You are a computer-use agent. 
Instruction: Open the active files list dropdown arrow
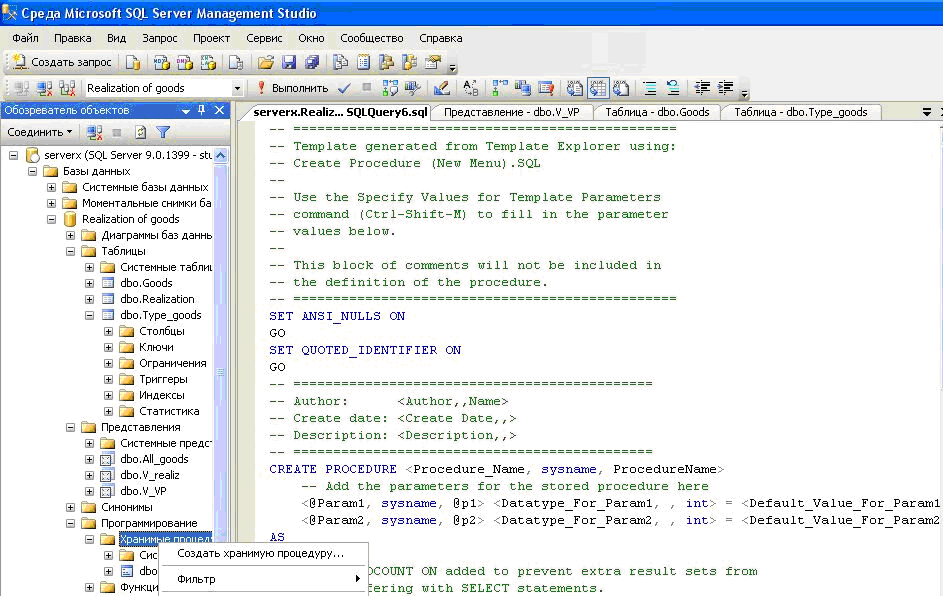927,112
